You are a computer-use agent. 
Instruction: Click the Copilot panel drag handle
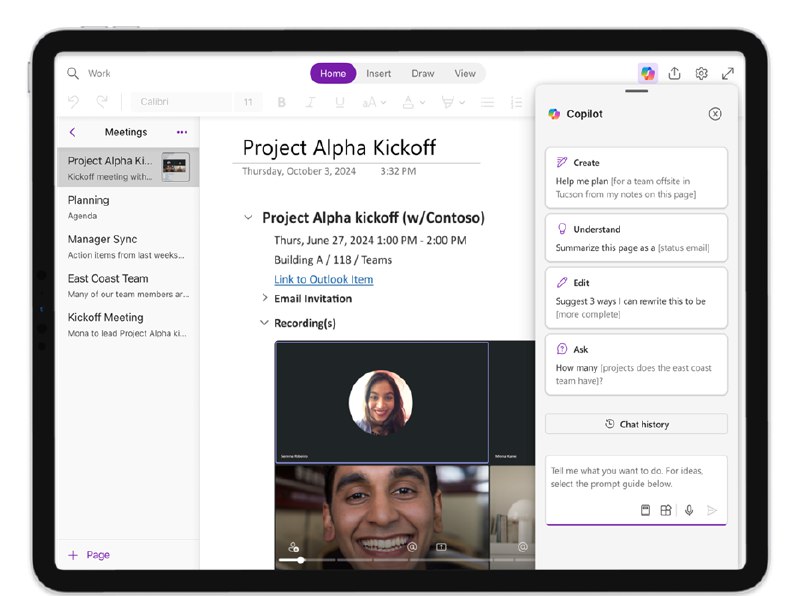tap(636, 91)
